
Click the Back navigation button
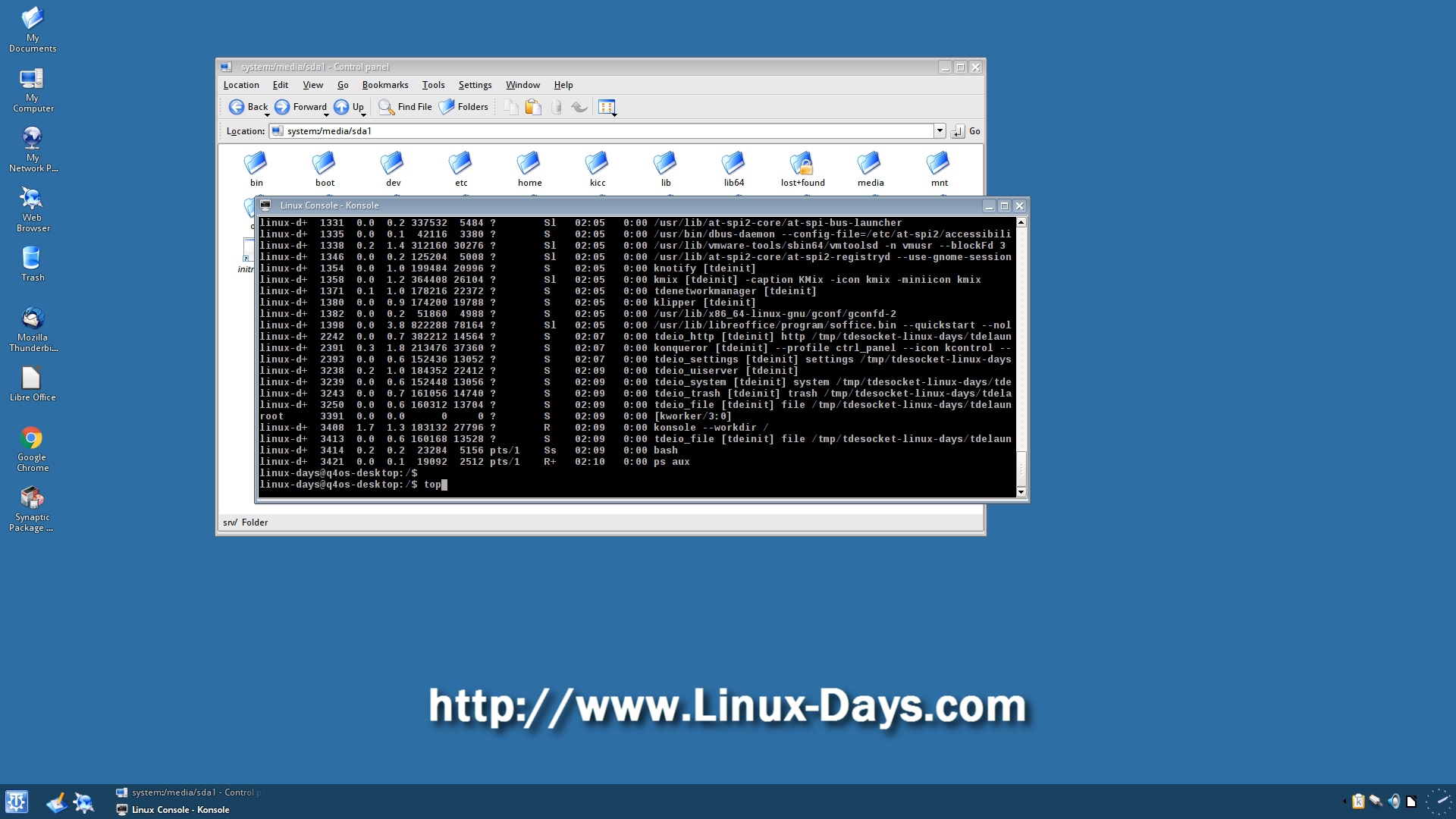pos(248,107)
